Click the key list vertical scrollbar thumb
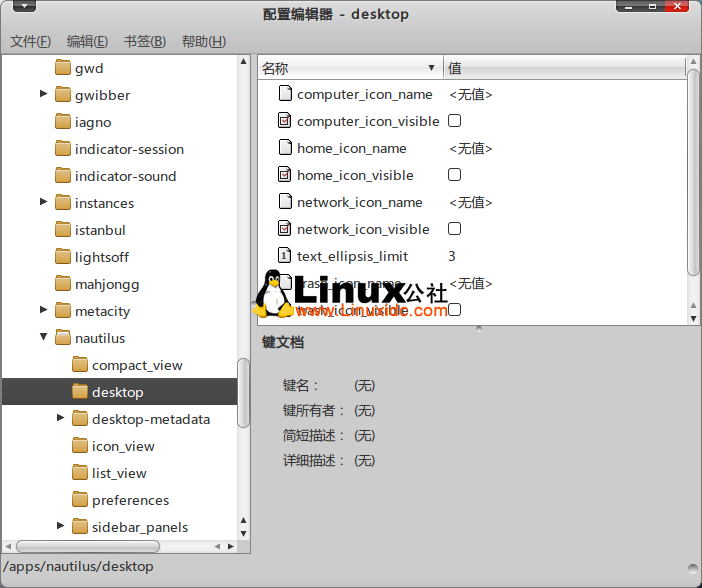 [693, 172]
